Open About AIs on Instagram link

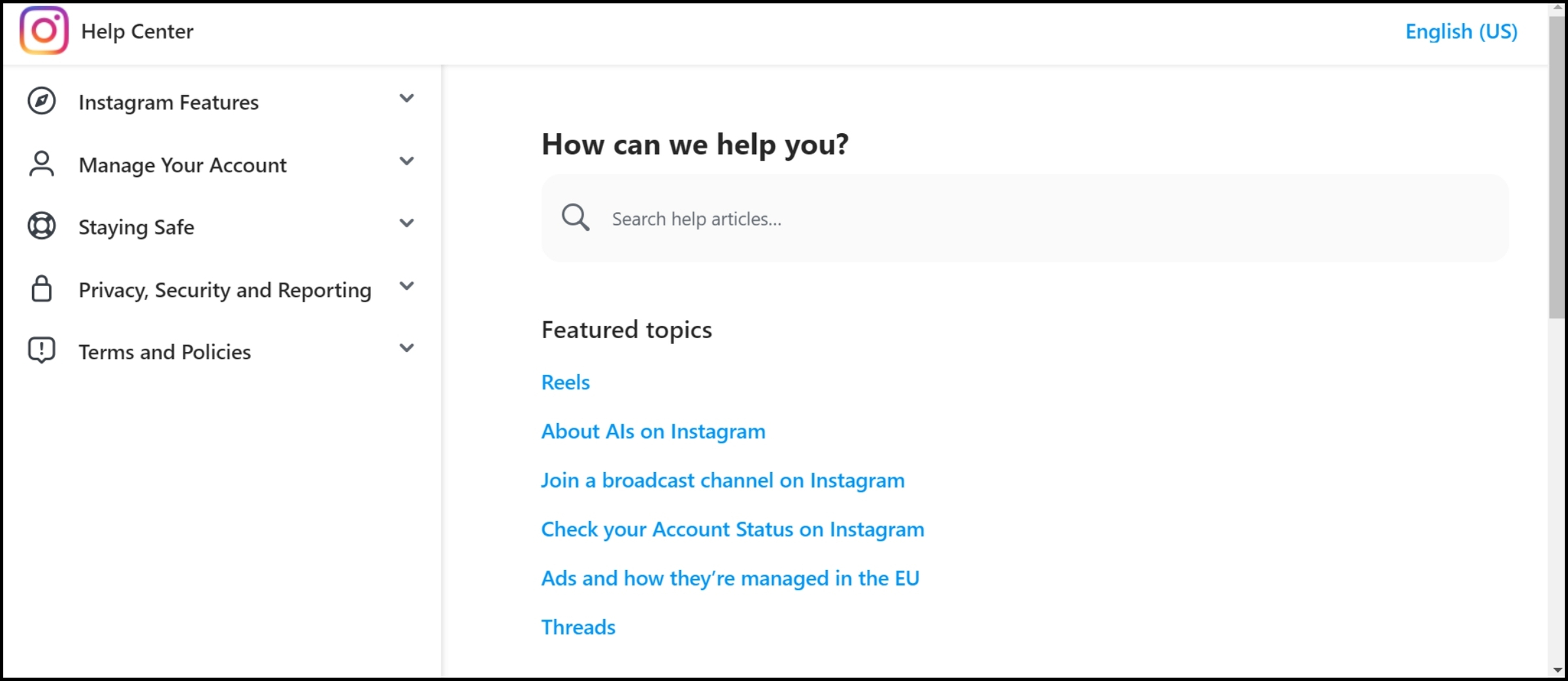(x=653, y=431)
